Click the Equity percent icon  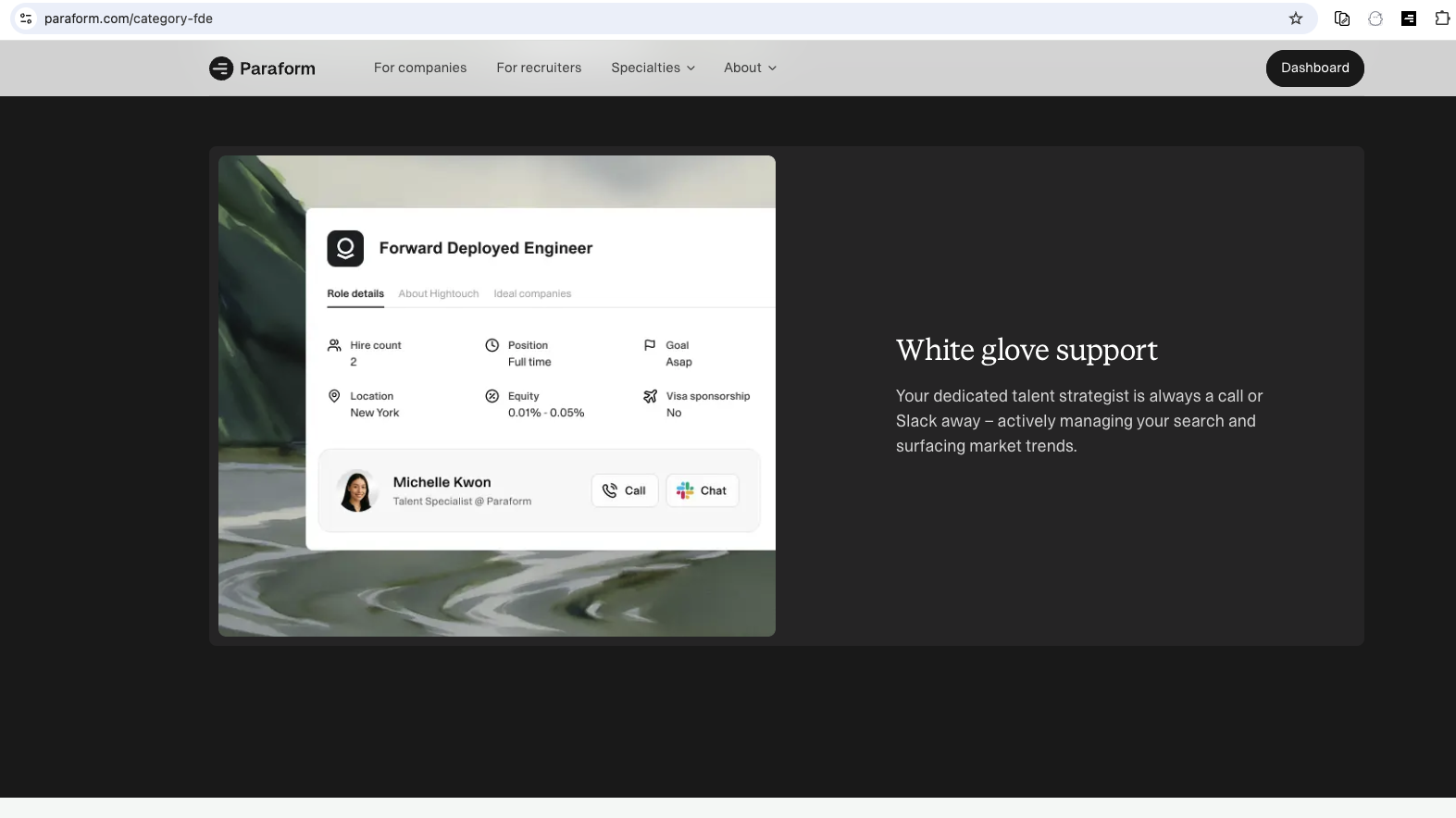click(x=492, y=396)
